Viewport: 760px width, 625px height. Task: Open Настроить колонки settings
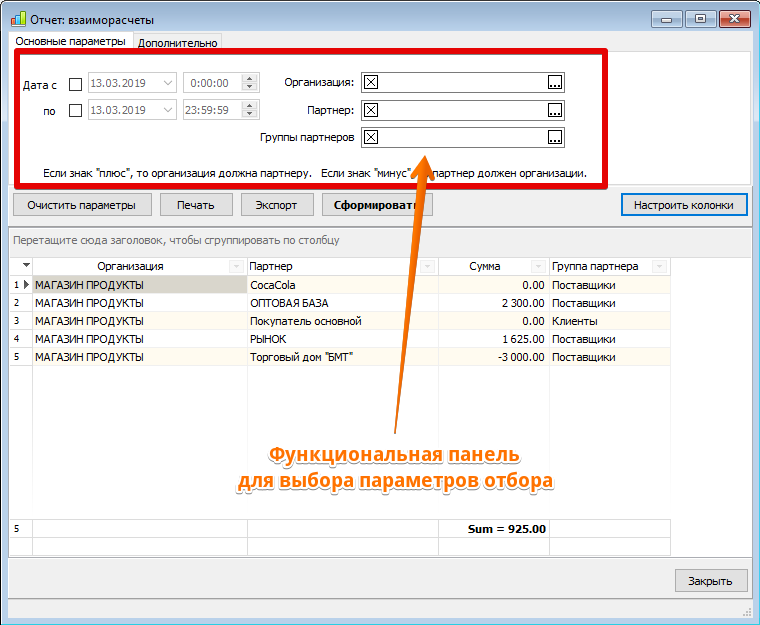click(683, 205)
